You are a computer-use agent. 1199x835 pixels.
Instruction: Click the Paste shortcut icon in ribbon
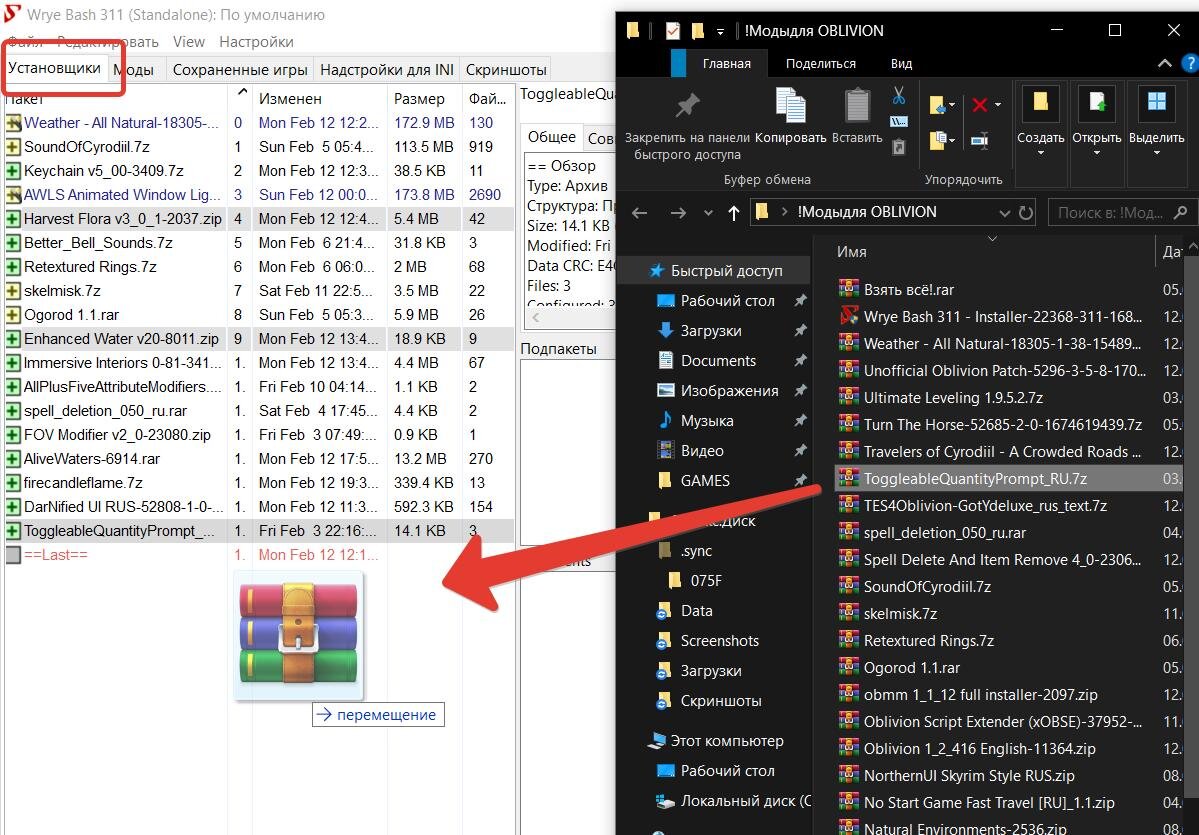click(x=899, y=145)
